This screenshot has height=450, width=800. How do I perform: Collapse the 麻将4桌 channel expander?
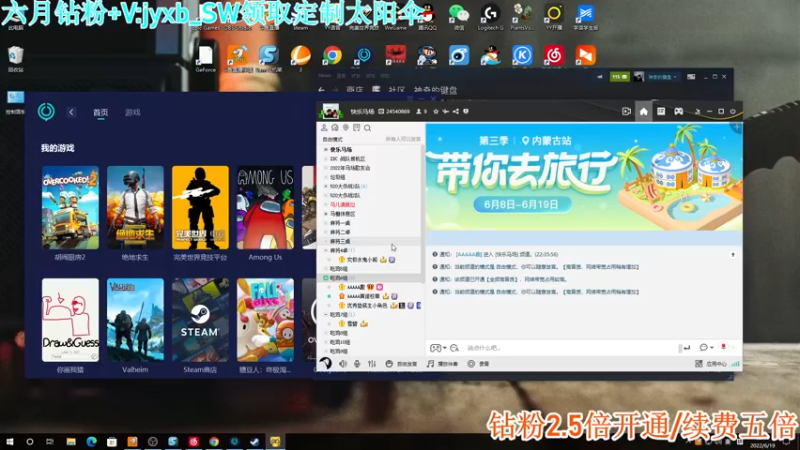pos(326,251)
